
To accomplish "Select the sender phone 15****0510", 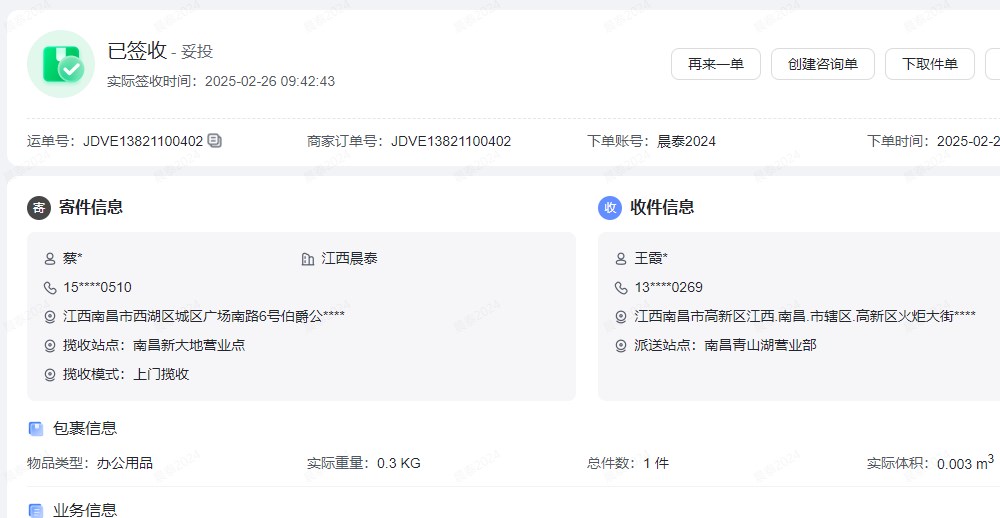I will coord(98,288).
